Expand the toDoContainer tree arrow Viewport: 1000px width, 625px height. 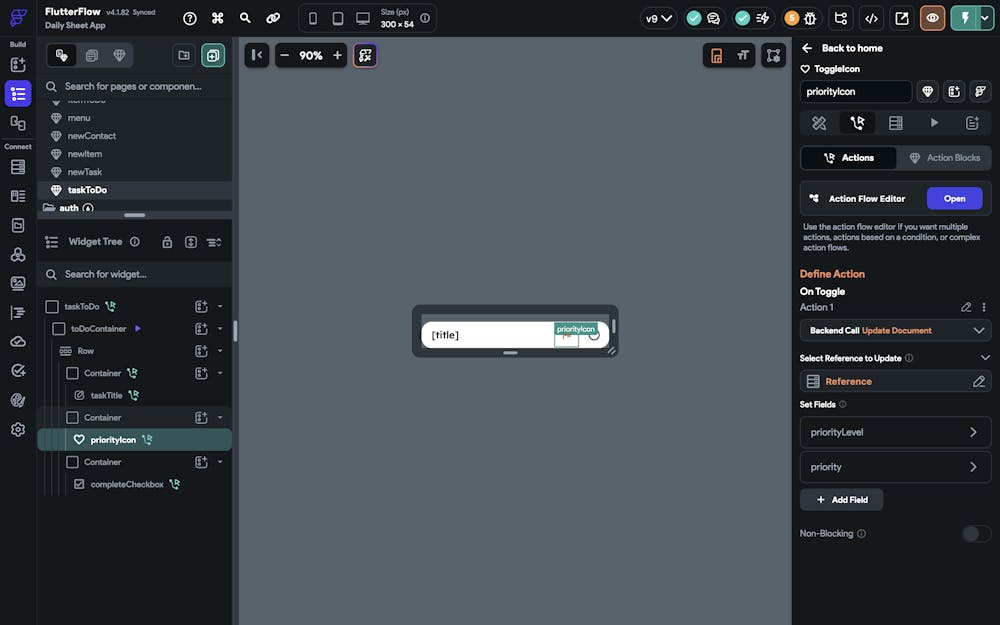[x=220, y=328]
